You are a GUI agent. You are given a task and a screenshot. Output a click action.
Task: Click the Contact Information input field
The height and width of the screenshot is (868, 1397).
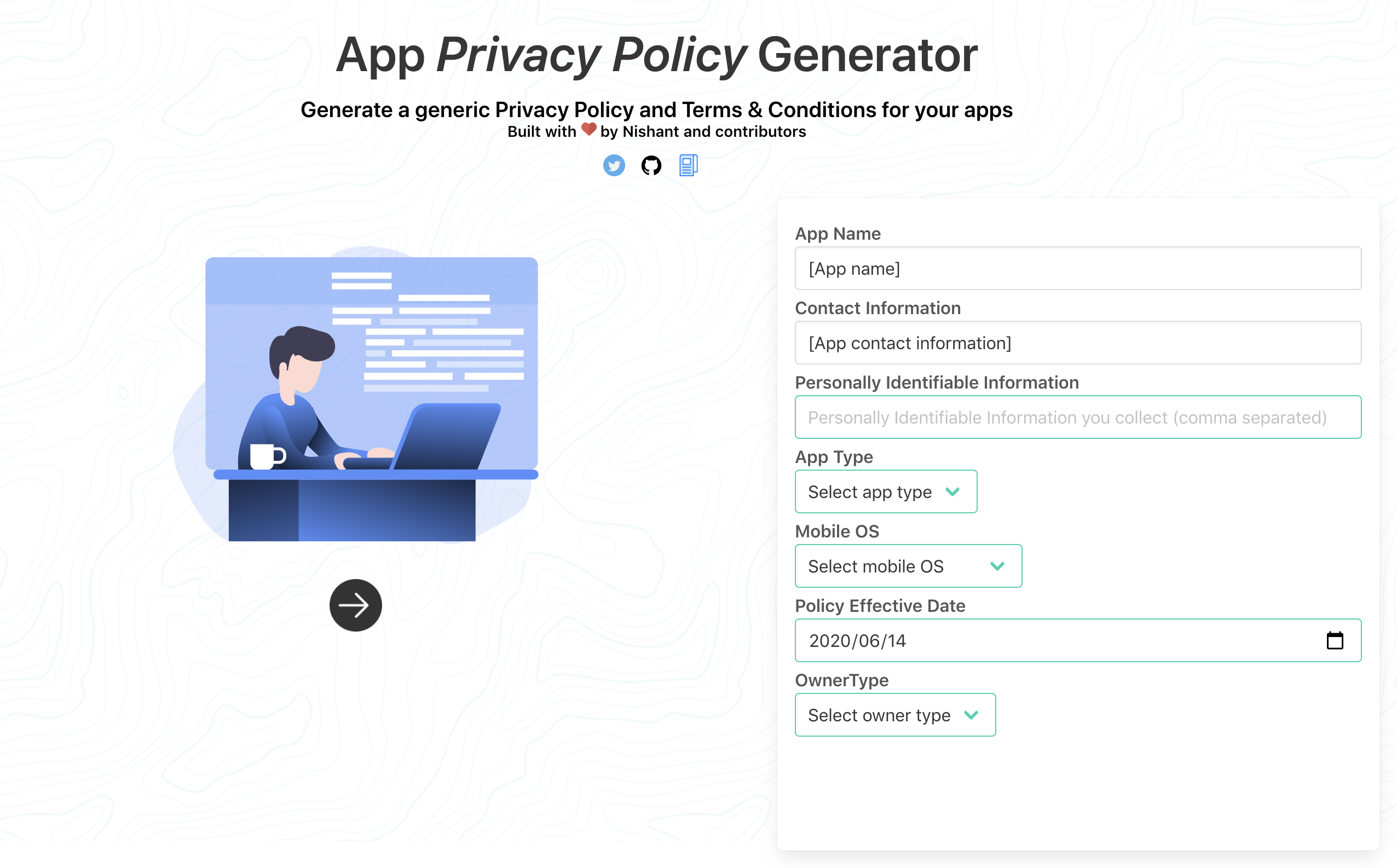tap(1078, 342)
